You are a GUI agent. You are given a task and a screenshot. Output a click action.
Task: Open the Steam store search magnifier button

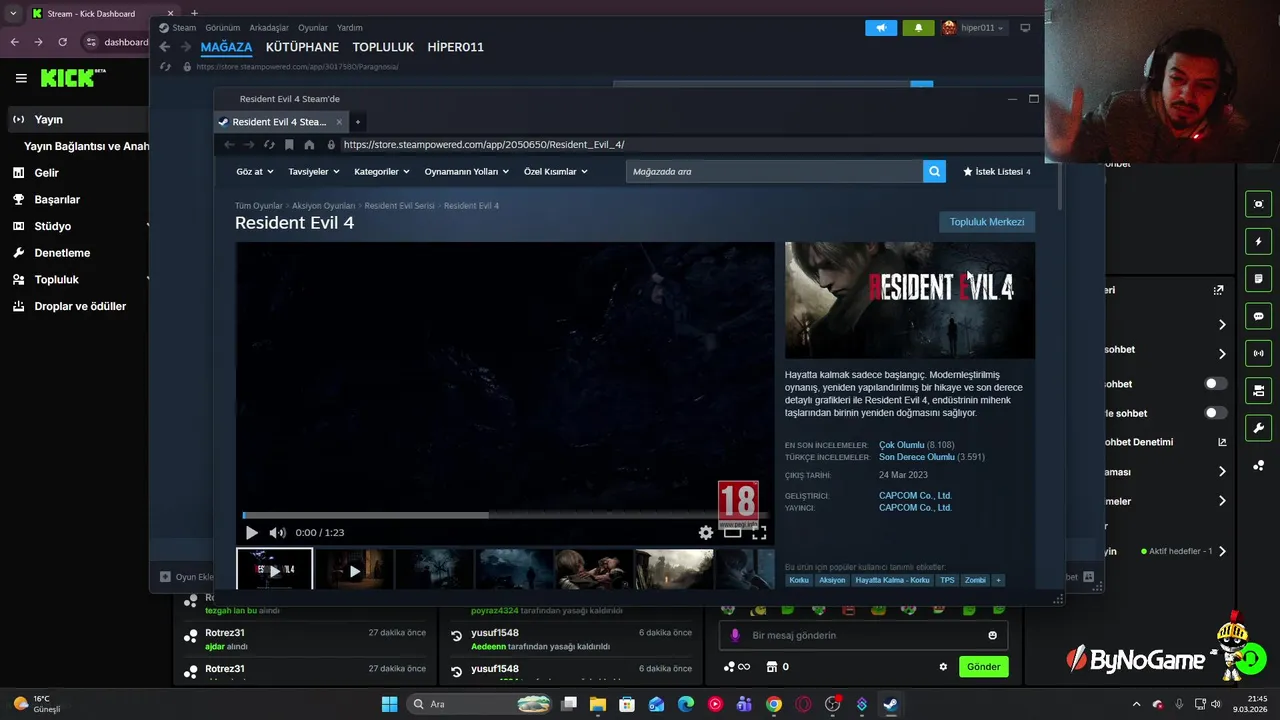click(x=934, y=171)
